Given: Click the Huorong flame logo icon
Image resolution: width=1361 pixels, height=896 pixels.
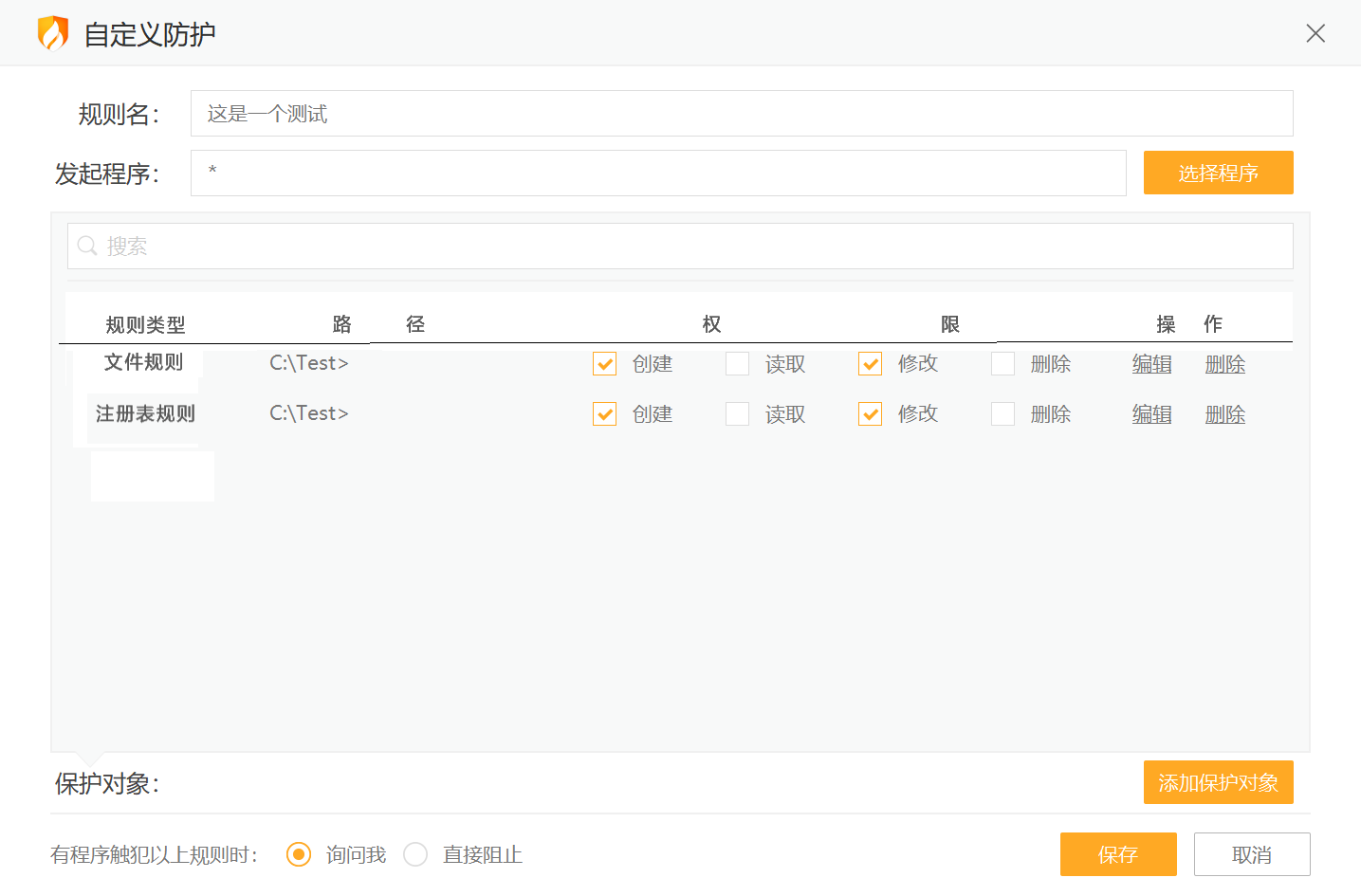Looking at the screenshot, I should click(54, 32).
